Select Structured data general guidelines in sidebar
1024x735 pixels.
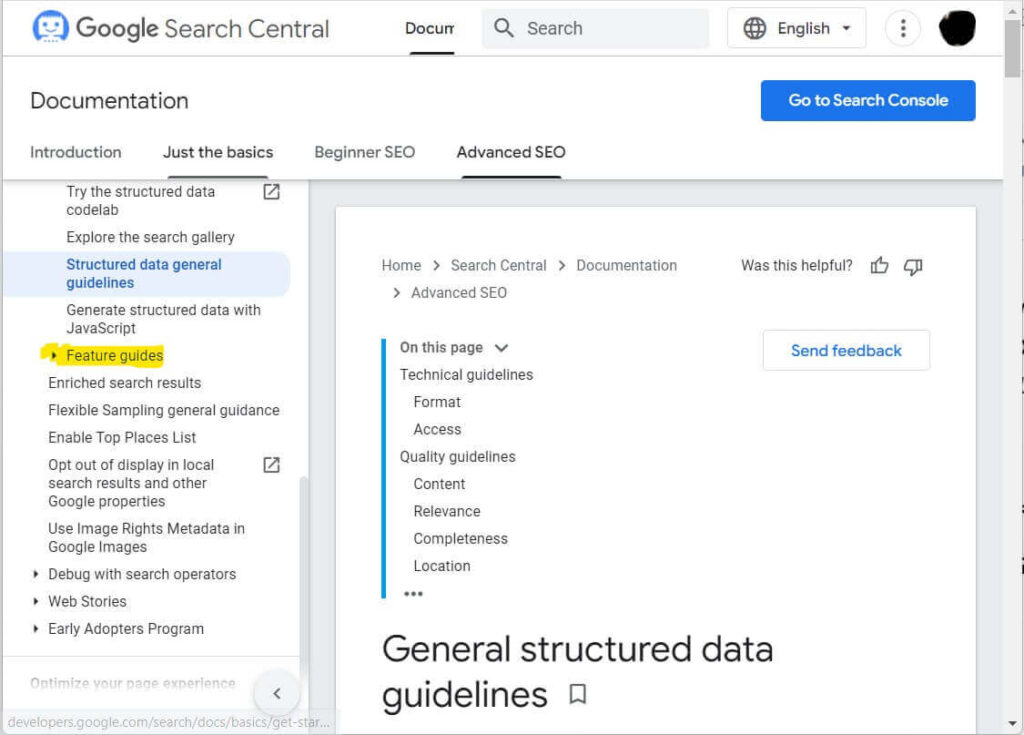146,274
